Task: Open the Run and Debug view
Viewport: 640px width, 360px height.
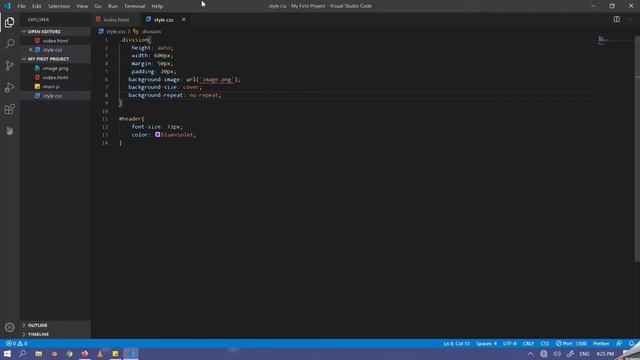Action: [9, 87]
